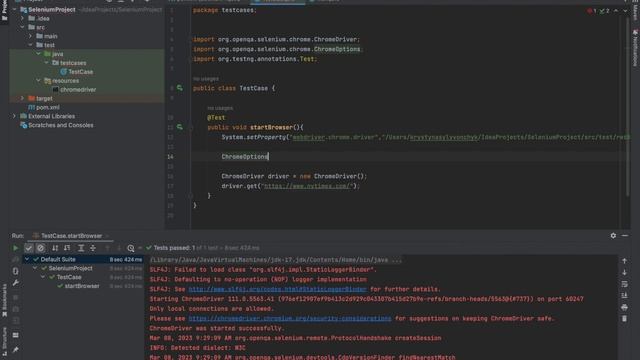
Task: Select startBrowser in test results
Action: [82, 286]
